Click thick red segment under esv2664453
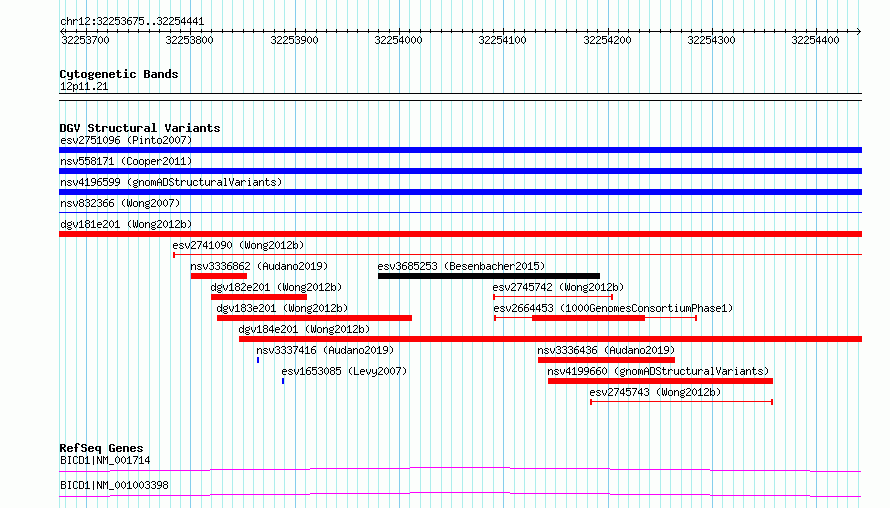The width and height of the screenshot is (890, 508). tap(589, 318)
